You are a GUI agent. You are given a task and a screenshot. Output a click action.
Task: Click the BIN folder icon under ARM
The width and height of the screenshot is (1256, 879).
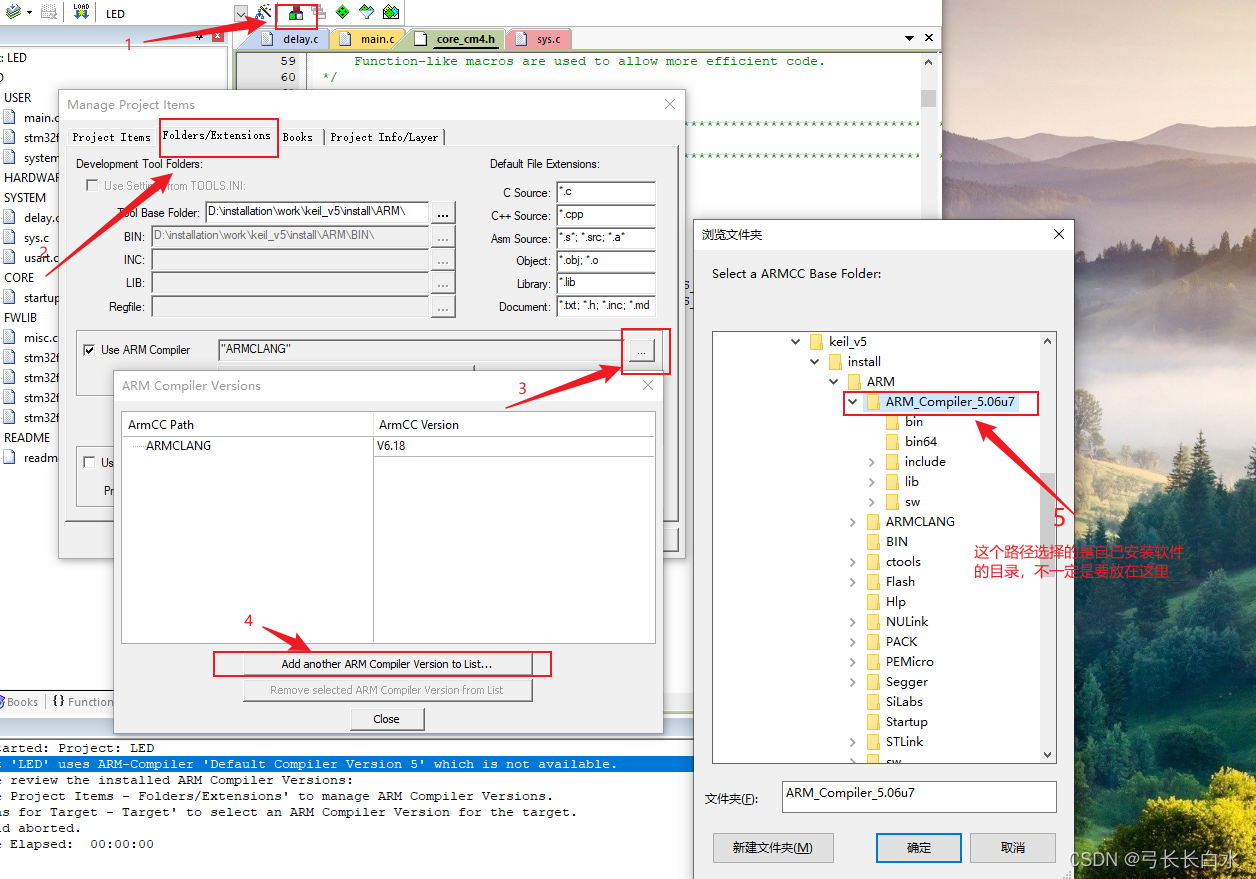click(874, 542)
